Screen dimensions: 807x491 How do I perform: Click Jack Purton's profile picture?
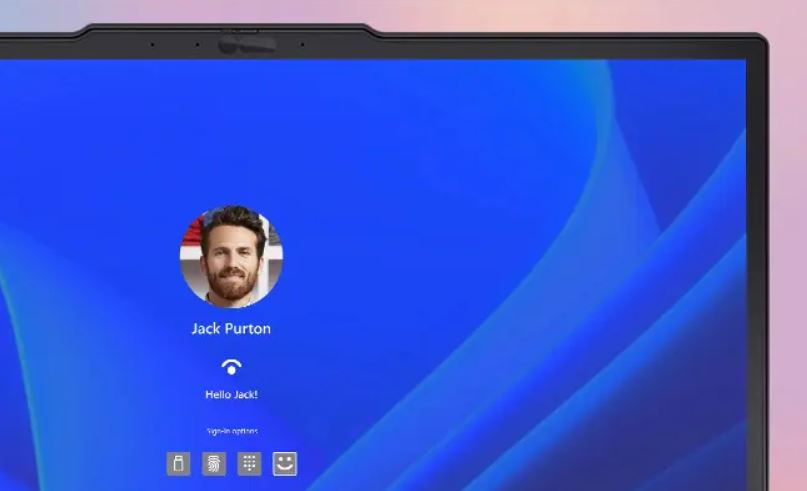[231, 257]
